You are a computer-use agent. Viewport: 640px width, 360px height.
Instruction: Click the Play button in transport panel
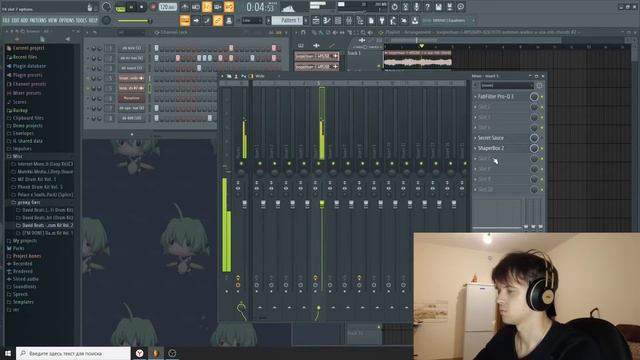[x=131, y=7]
